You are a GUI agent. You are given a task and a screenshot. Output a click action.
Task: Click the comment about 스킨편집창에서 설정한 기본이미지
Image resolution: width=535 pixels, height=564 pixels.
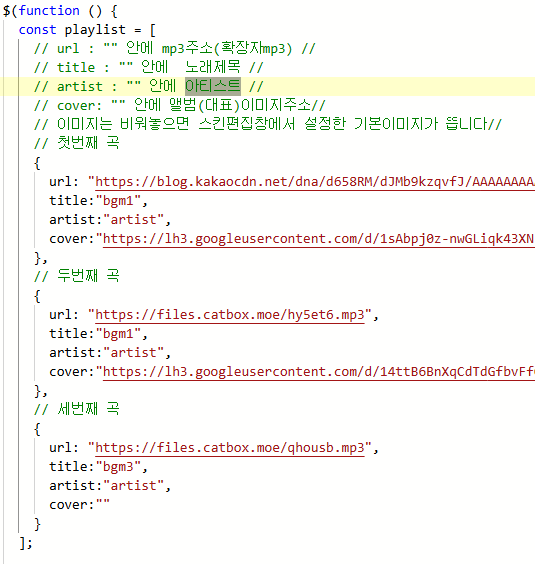(x=268, y=124)
